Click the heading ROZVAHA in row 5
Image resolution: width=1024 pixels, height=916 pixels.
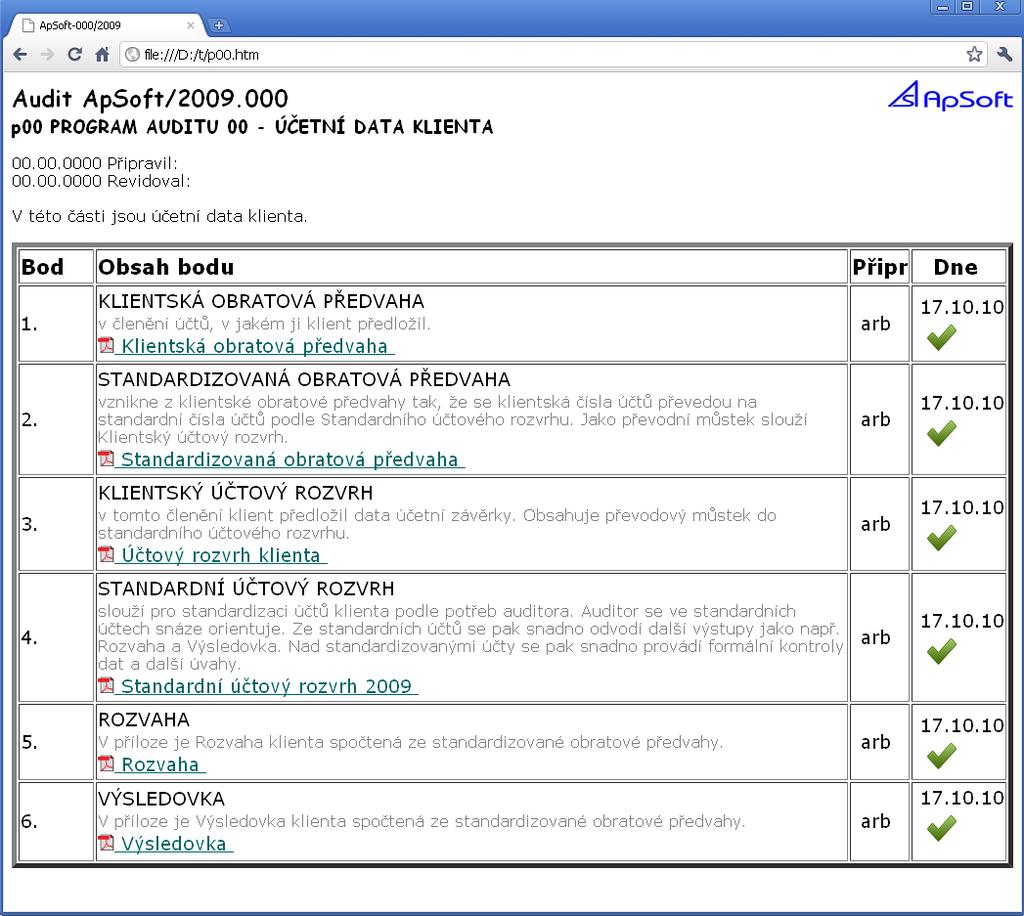pyautogui.click(x=144, y=719)
